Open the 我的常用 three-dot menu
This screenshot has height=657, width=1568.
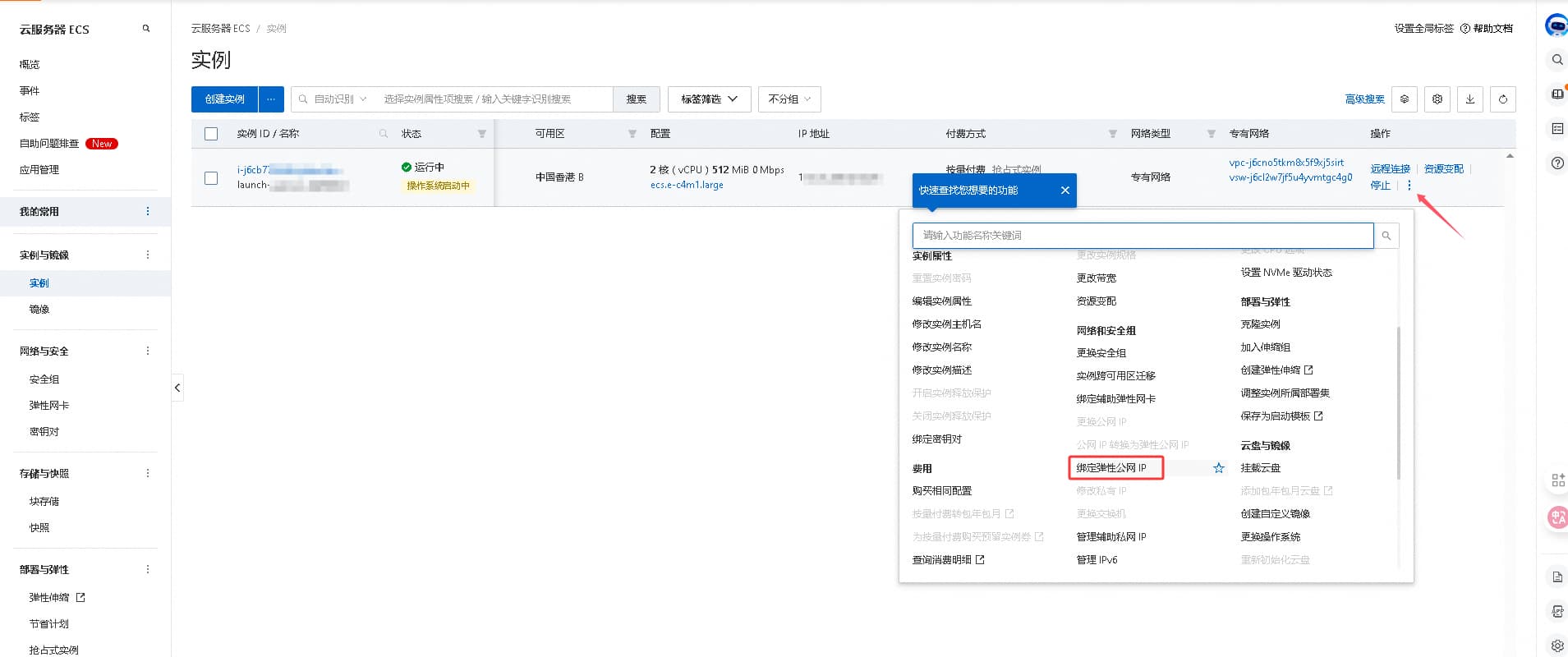148,212
